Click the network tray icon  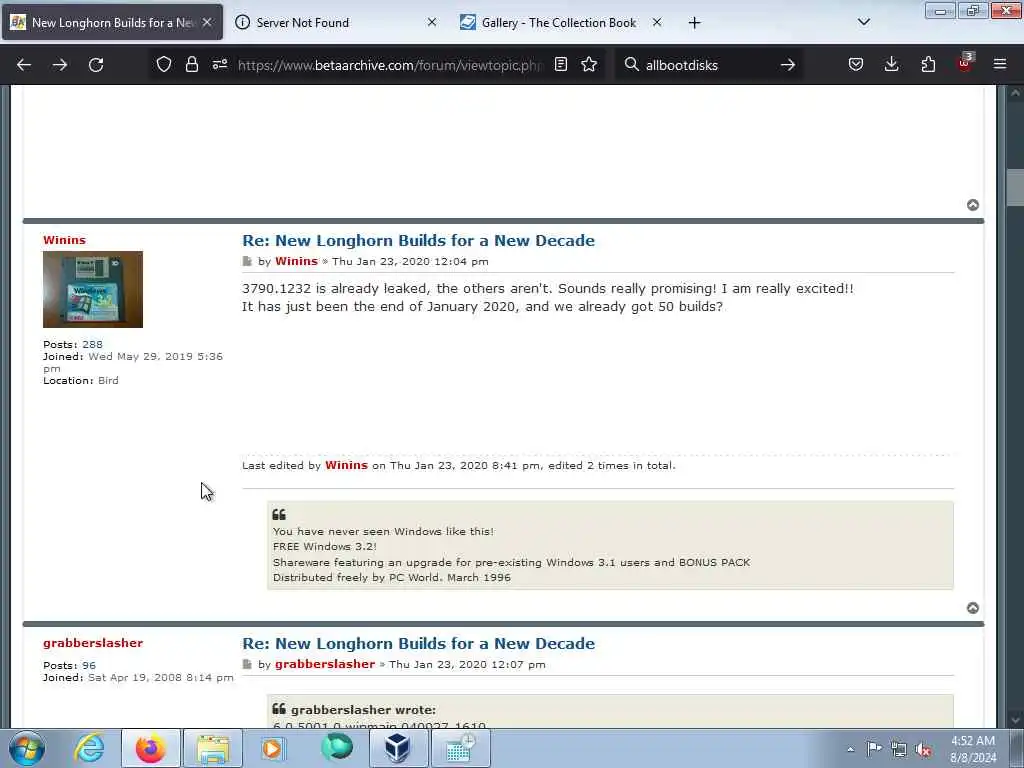[x=899, y=749]
